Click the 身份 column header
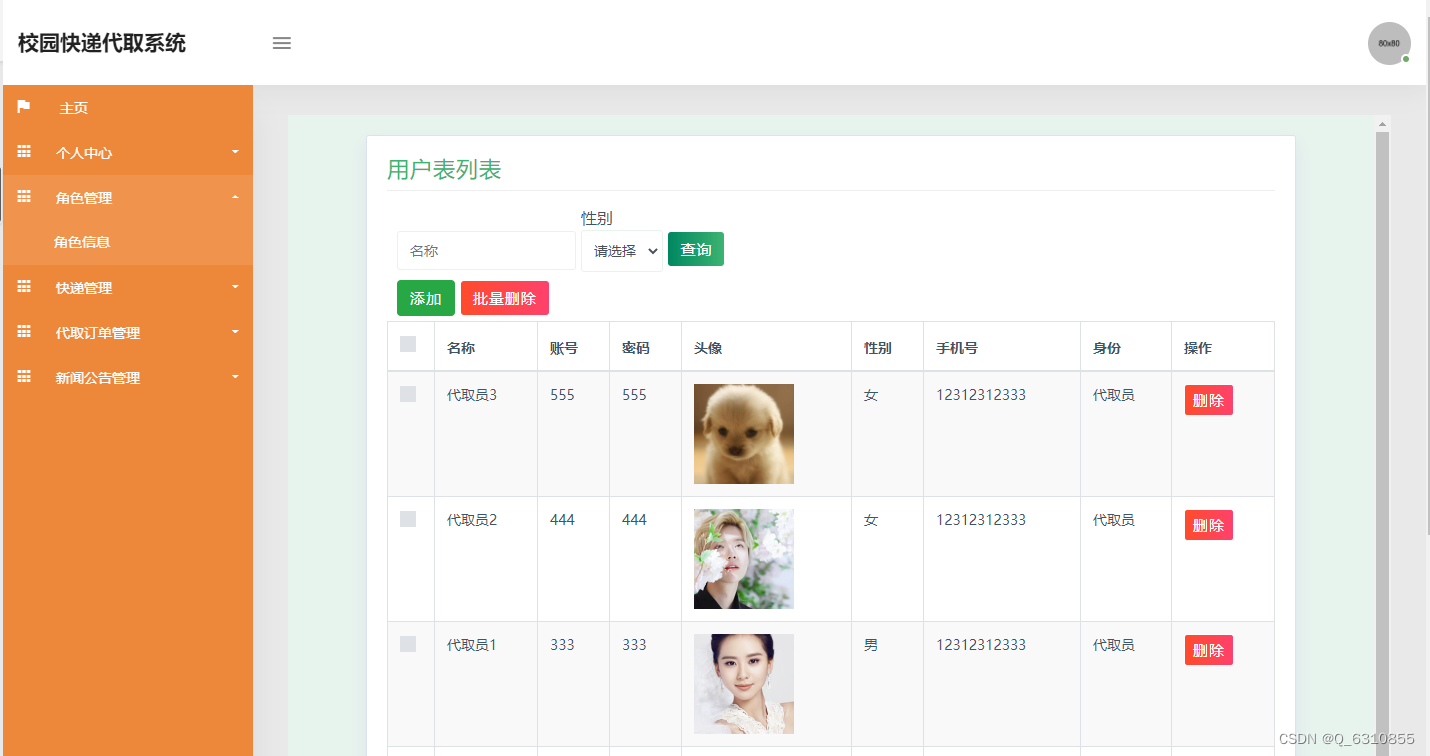The image size is (1430, 756). click(1107, 348)
